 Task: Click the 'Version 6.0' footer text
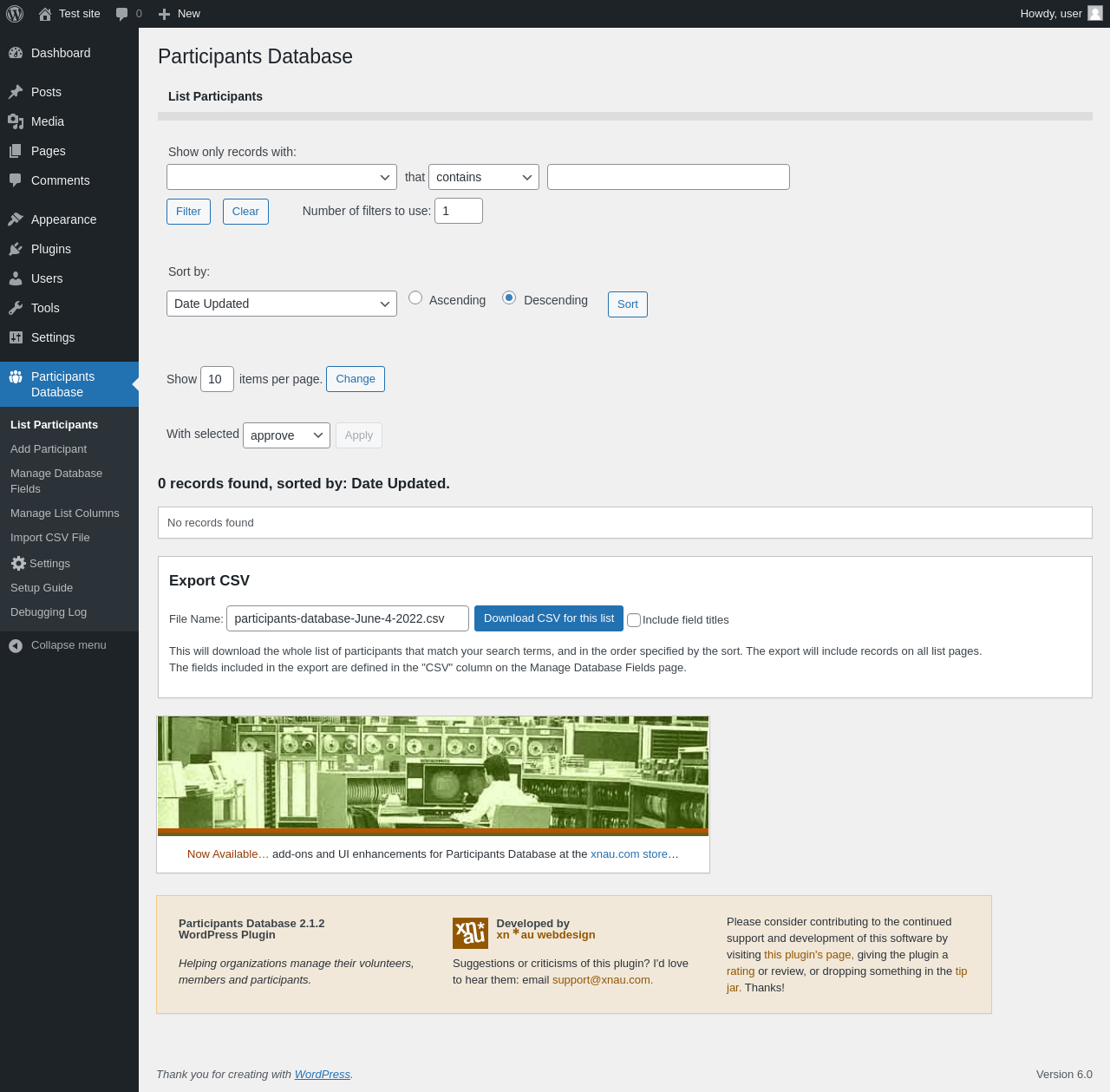click(1064, 1075)
